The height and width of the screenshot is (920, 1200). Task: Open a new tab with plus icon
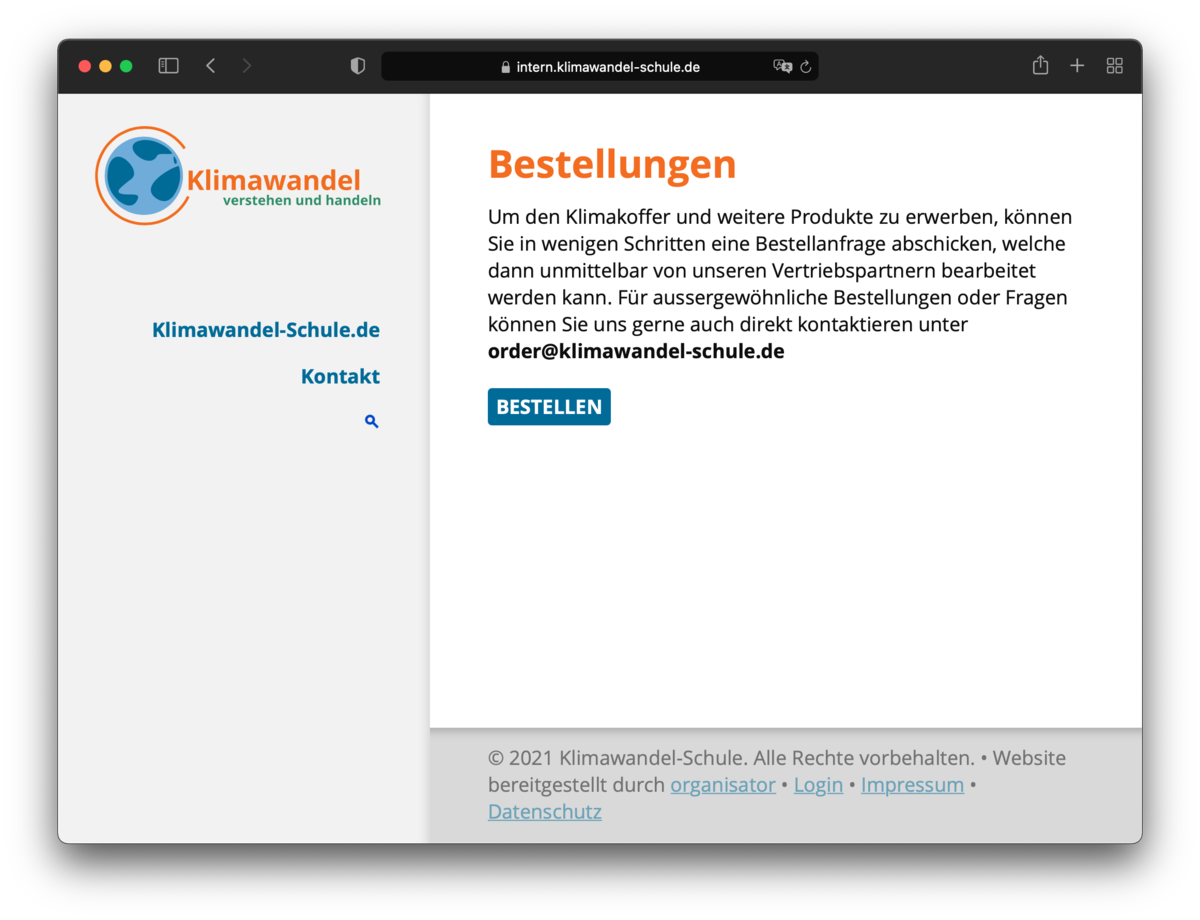point(1077,66)
